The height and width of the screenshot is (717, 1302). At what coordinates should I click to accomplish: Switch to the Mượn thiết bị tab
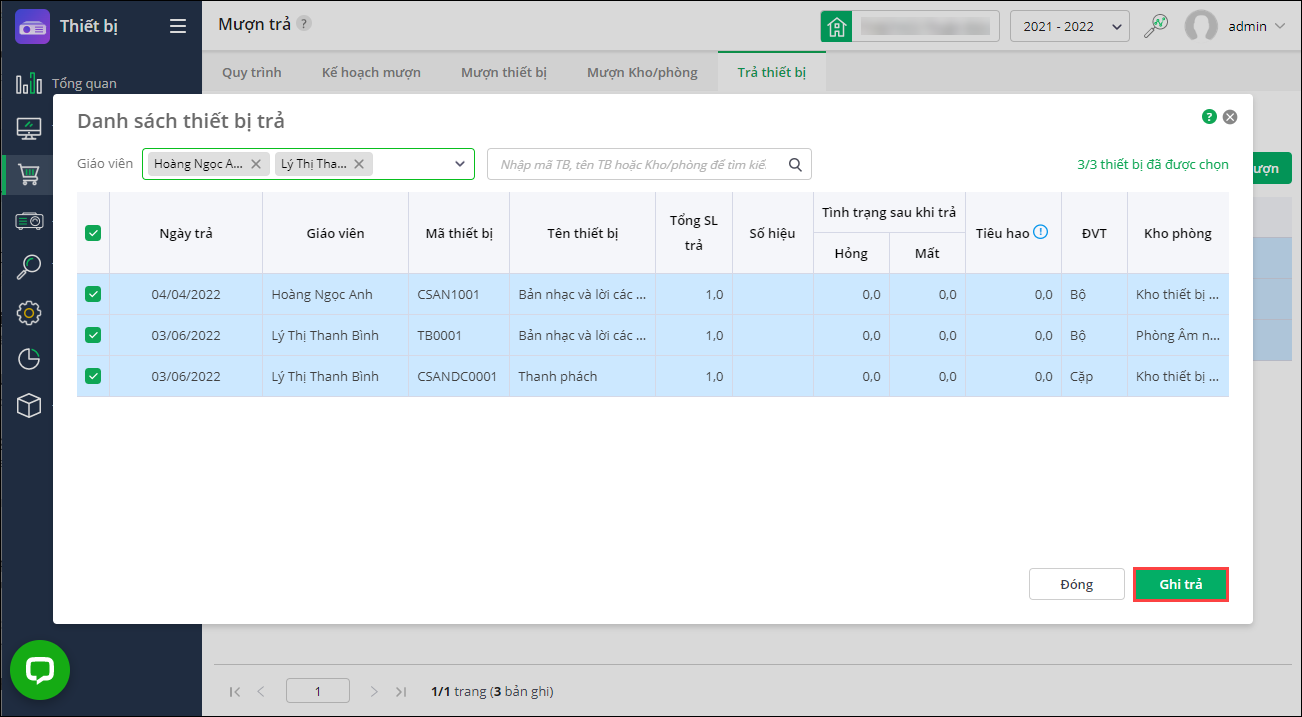[x=503, y=72]
